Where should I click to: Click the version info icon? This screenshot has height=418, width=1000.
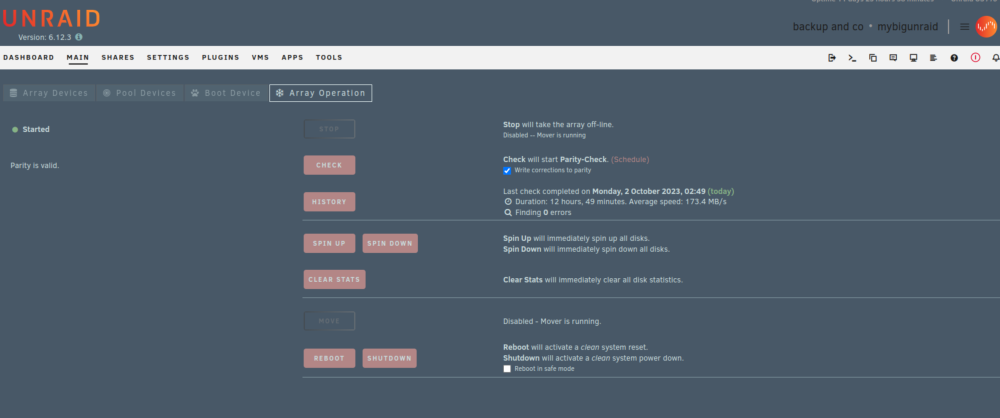[78, 37]
